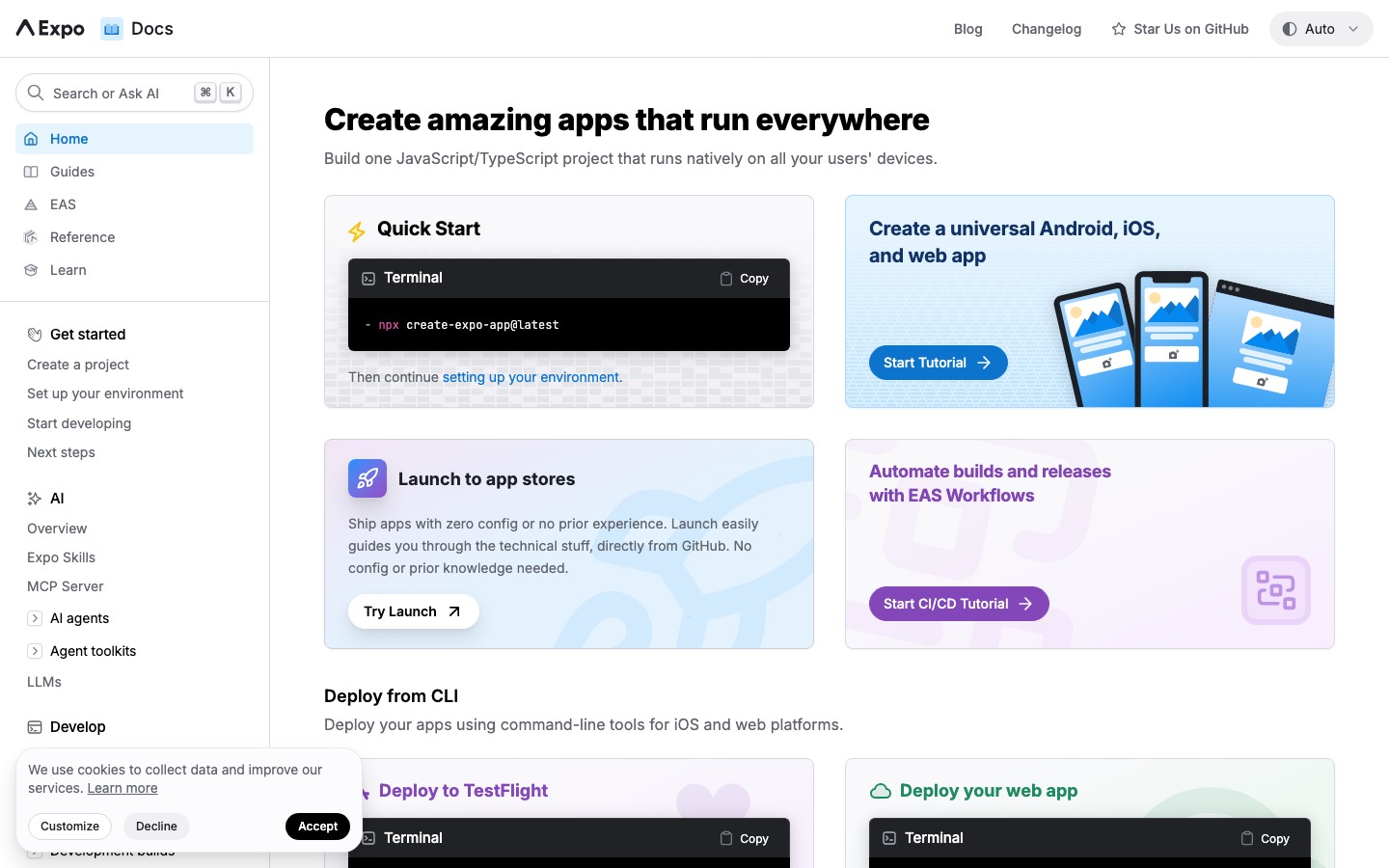
Task: Open Create a project page
Action: [x=78, y=365]
